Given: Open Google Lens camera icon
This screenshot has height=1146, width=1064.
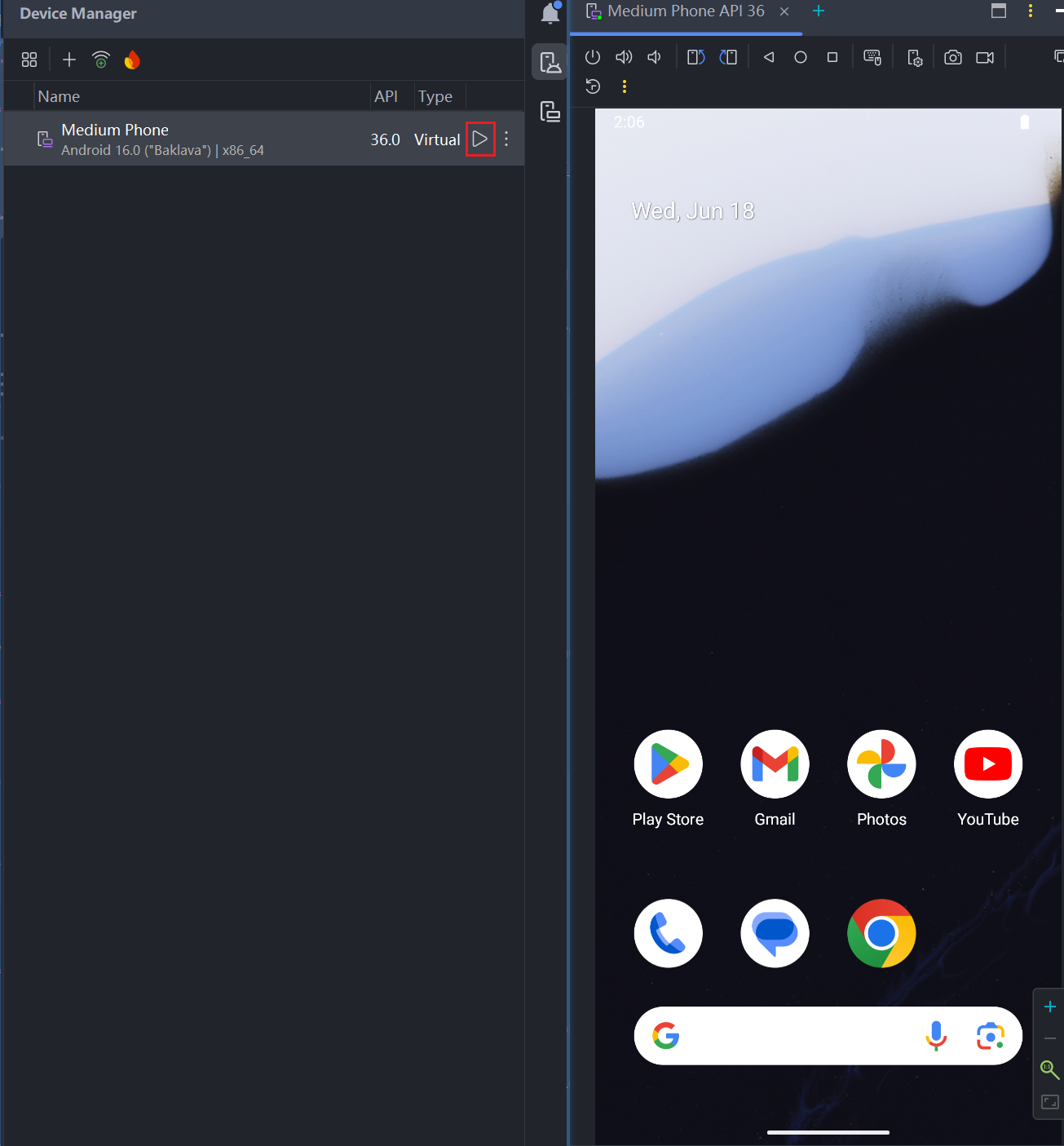Looking at the screenshot, I should pos(990,1036).
